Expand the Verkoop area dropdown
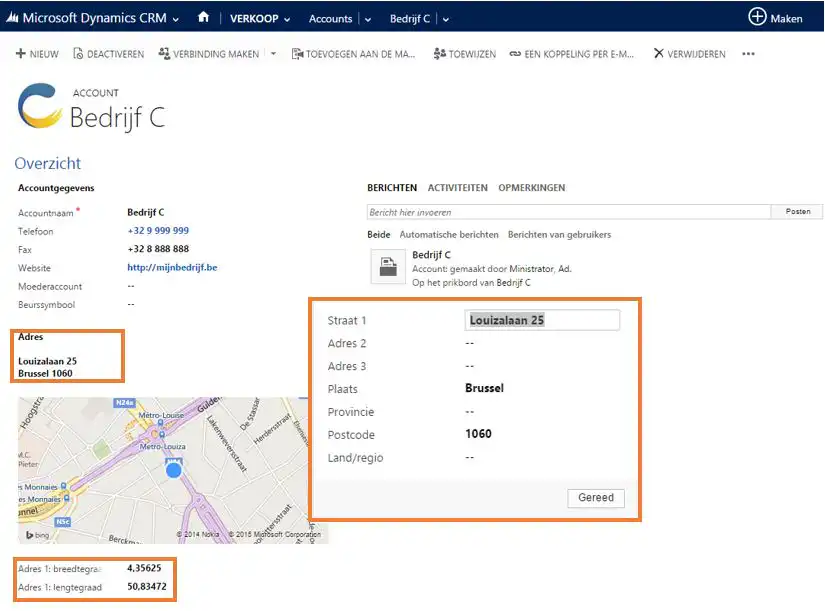The width and height of the screenshot is (825, 611). click(287, 19)
